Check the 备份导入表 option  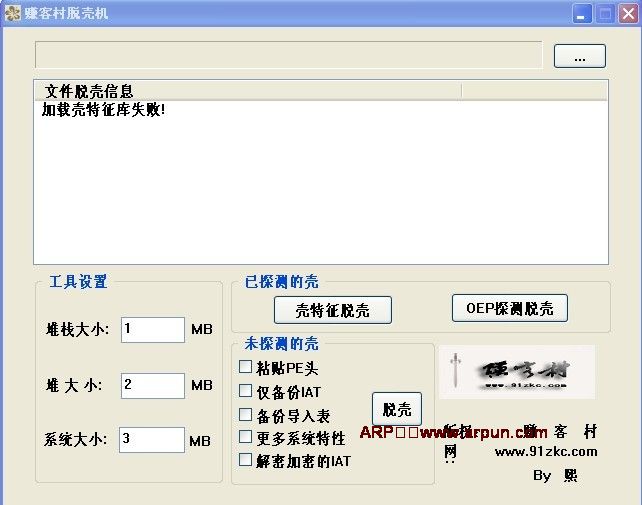pos(245,414)
